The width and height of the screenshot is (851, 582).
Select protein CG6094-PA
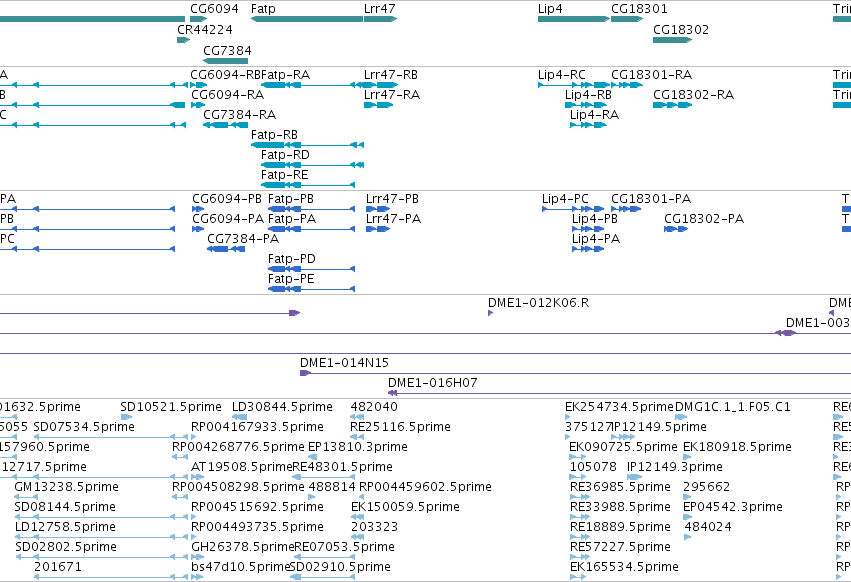pos(228,219)
